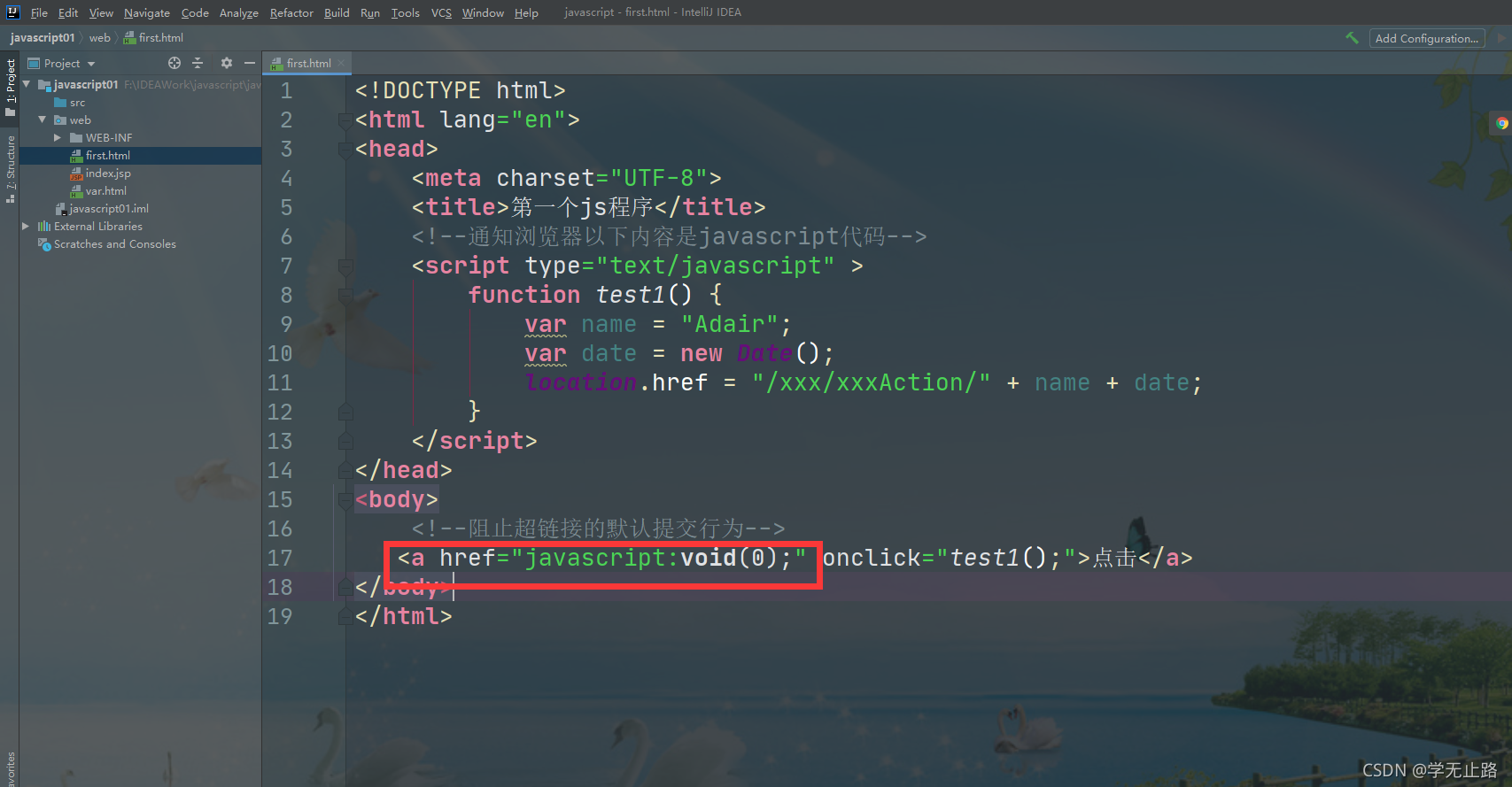Open the Help menu
This screenshot has width=1512, height=787.
[526, 12]
